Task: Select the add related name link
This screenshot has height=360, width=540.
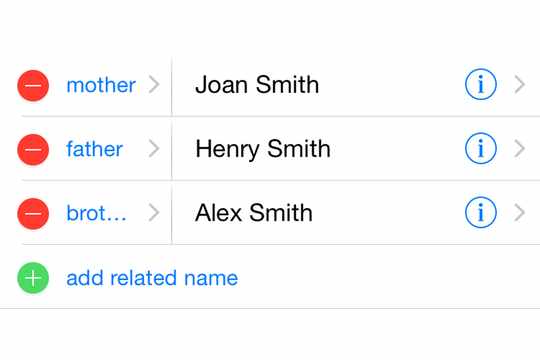Action: coord(152,278)
